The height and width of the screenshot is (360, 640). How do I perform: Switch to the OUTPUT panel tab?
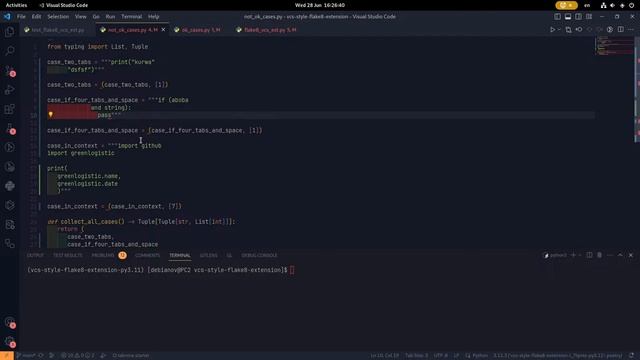(x=35, y=255)
